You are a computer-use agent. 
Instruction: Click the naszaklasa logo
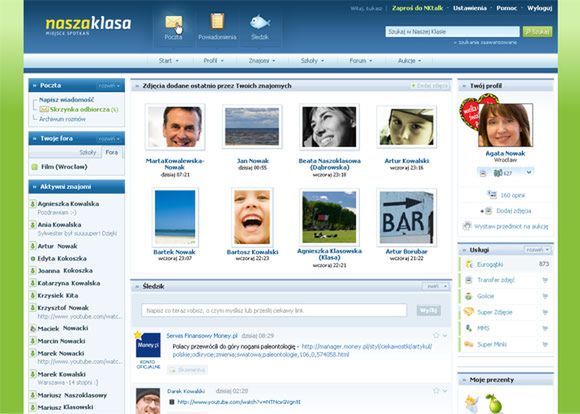click(x=88, y=25)
